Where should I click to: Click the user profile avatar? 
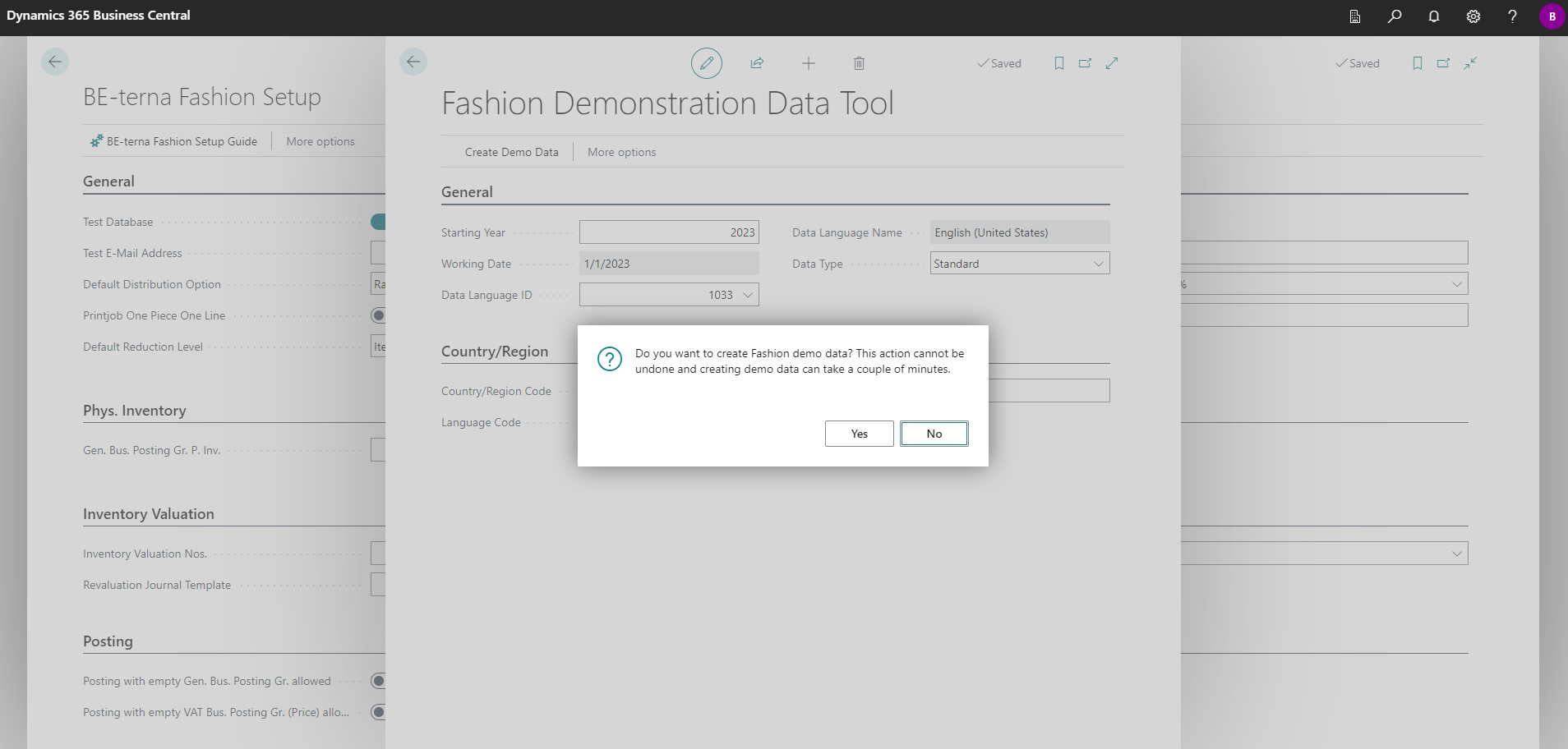coord(1552,16)
